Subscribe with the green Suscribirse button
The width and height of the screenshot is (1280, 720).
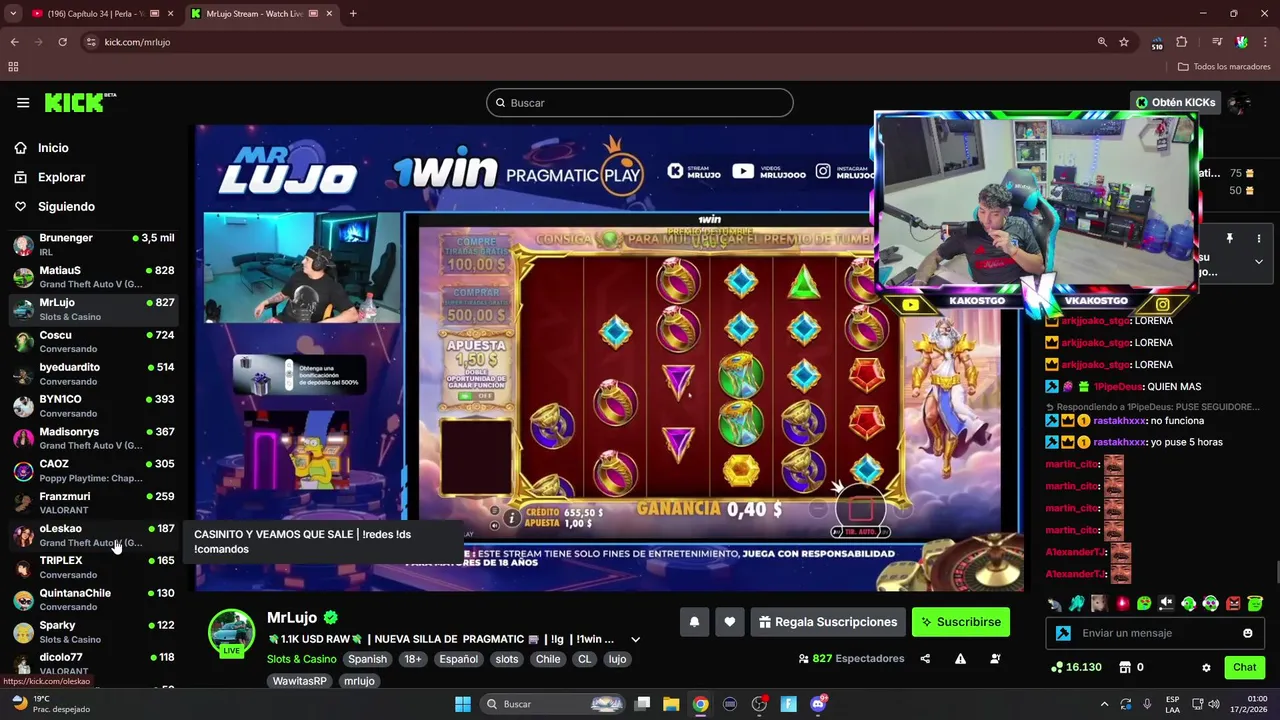click(960, 622)
